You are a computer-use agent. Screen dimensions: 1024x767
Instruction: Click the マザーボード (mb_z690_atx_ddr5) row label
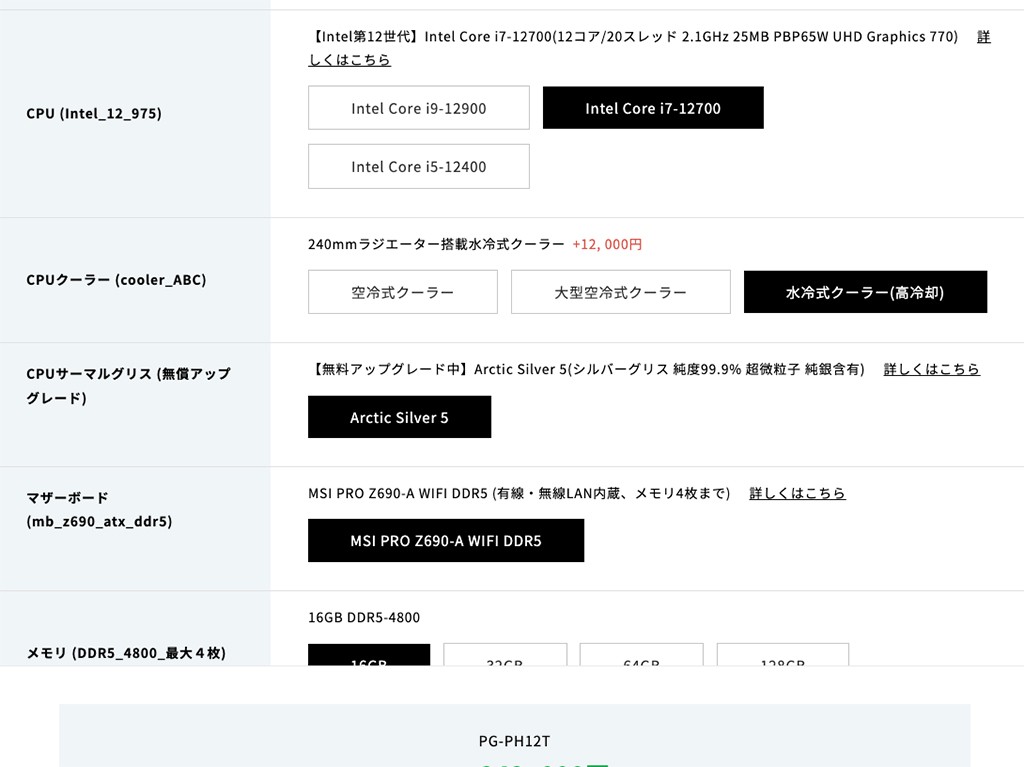coord(99,509)
